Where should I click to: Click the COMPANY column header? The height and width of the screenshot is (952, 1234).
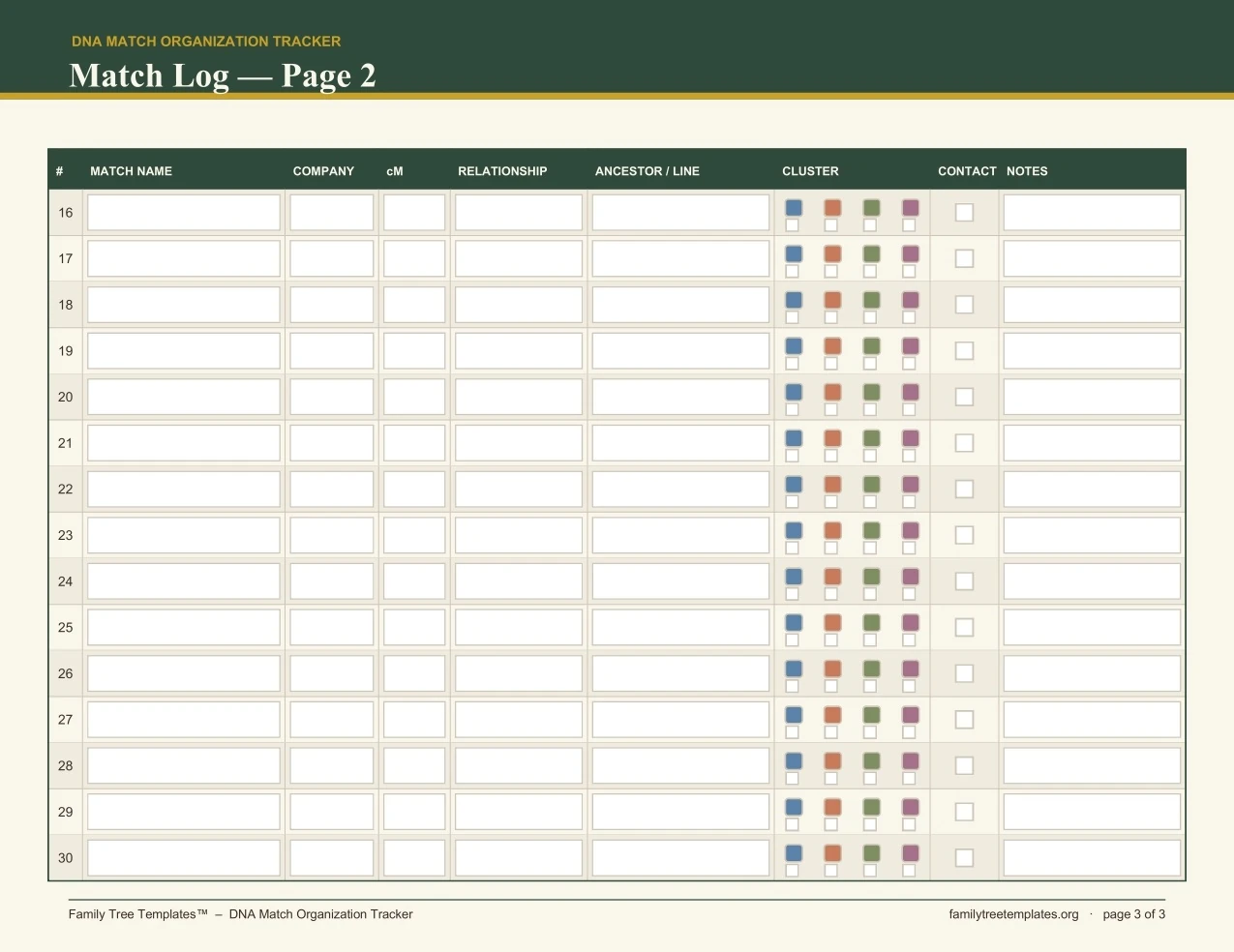323,171
